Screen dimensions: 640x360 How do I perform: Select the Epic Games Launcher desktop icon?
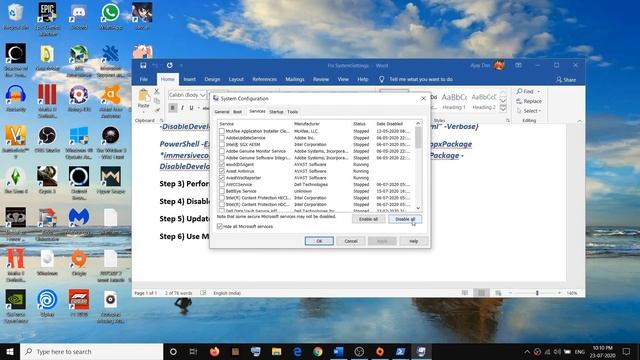(x=47, y=18)
